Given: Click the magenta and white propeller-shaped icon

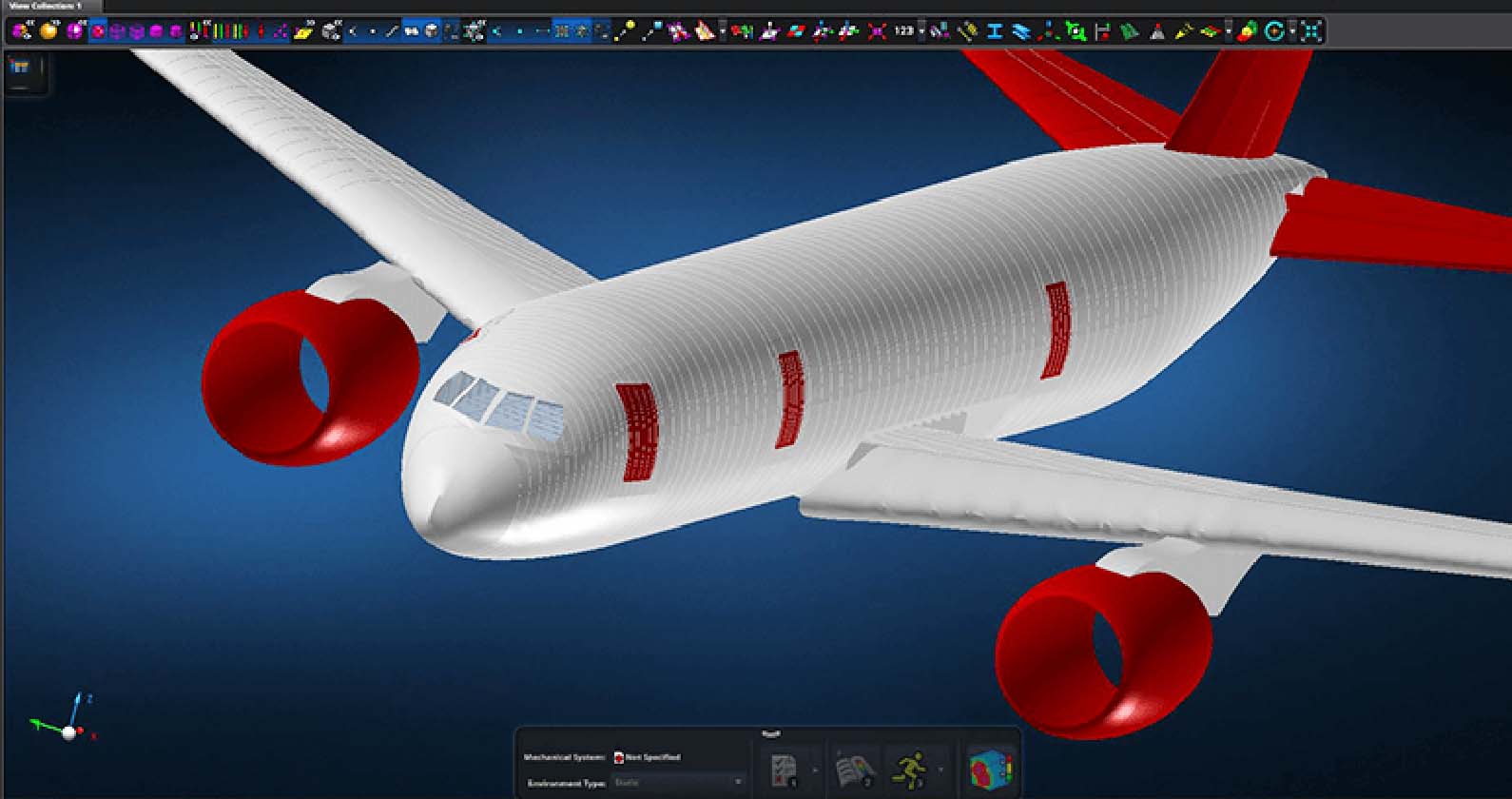Looking at the screenshot, I should tap(677, 31).
